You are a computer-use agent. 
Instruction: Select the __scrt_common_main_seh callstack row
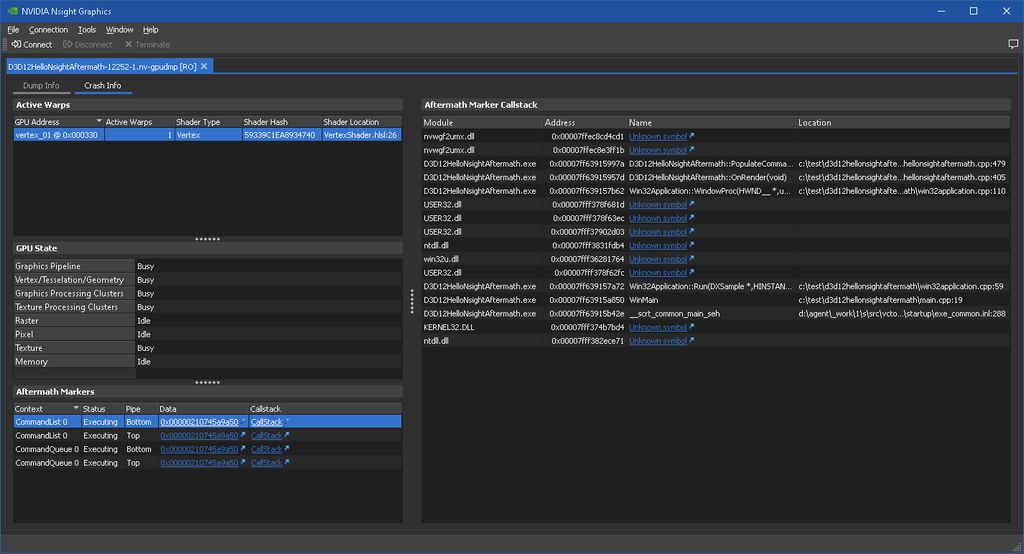pos(716,314)
